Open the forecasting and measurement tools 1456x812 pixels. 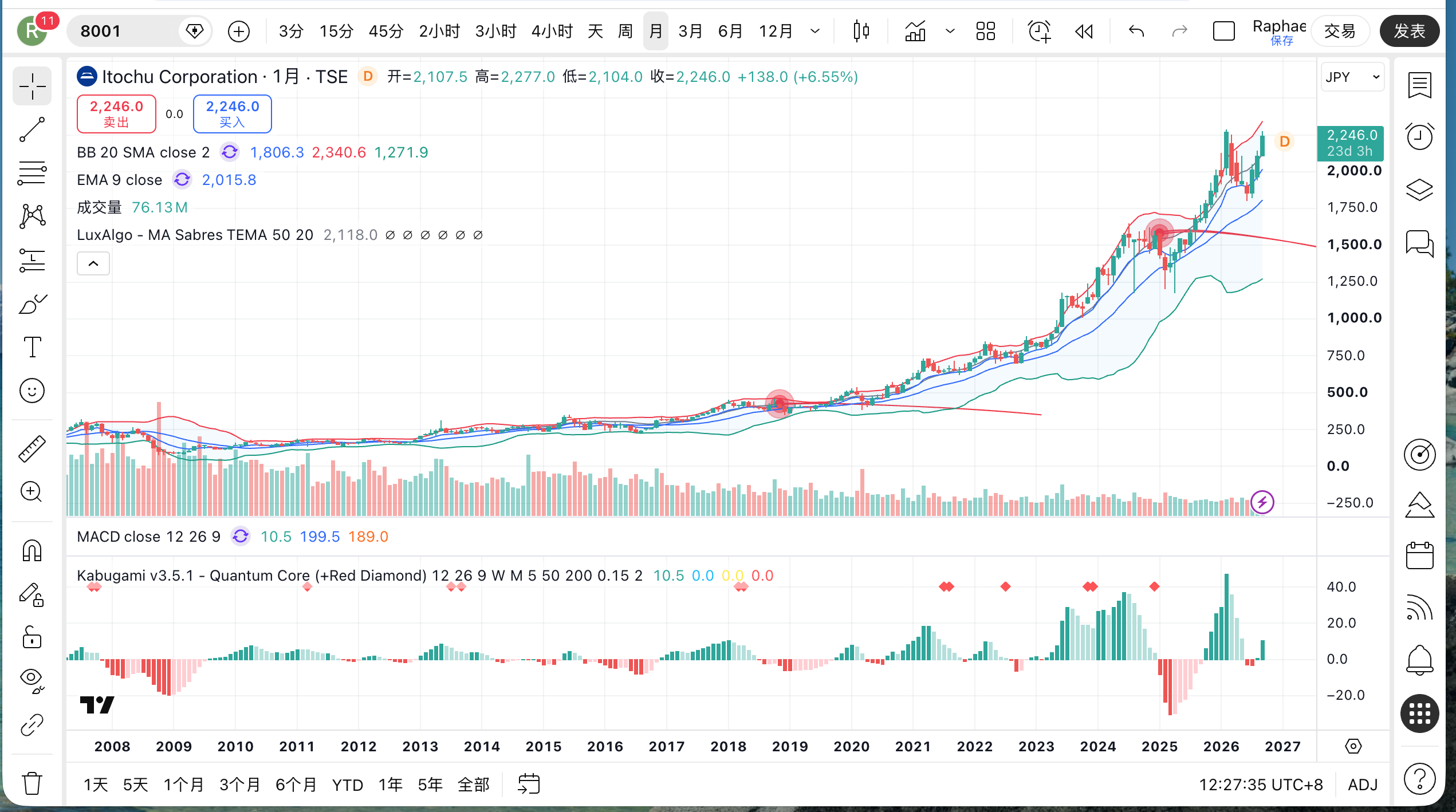tap(32, 261)
